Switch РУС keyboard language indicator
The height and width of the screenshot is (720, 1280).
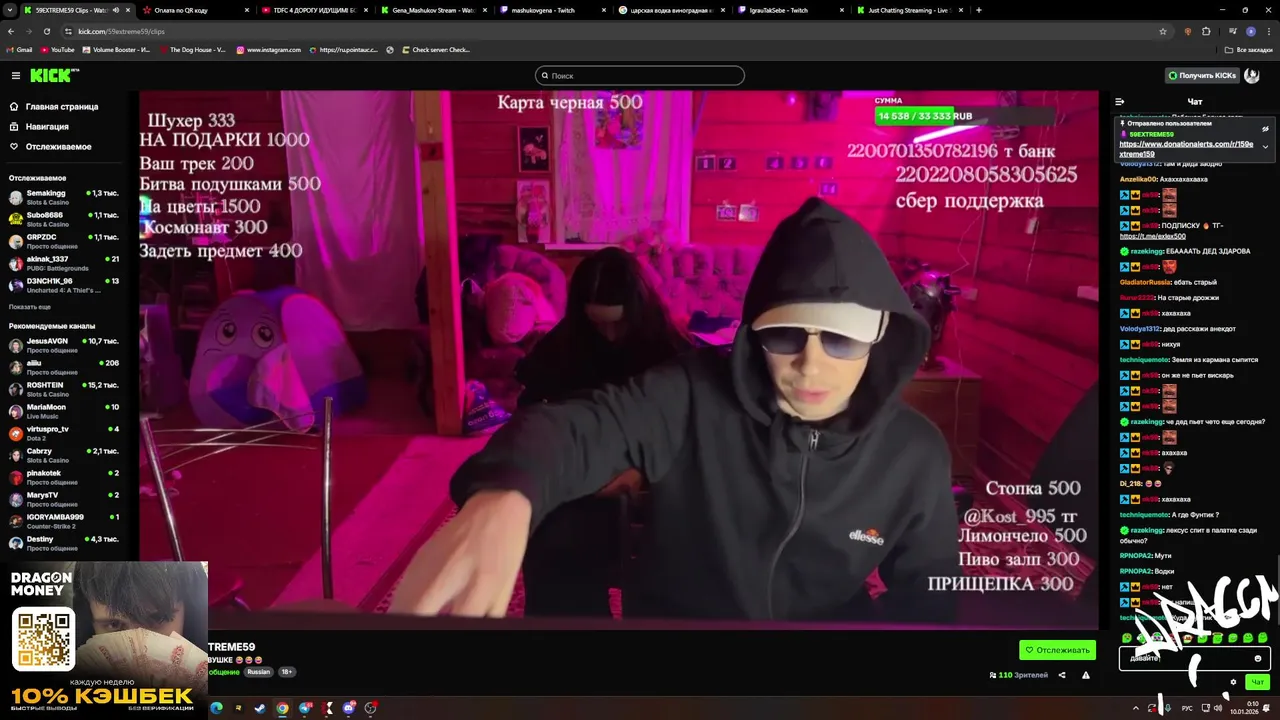pyautogui.click(x=1187, y=709)
